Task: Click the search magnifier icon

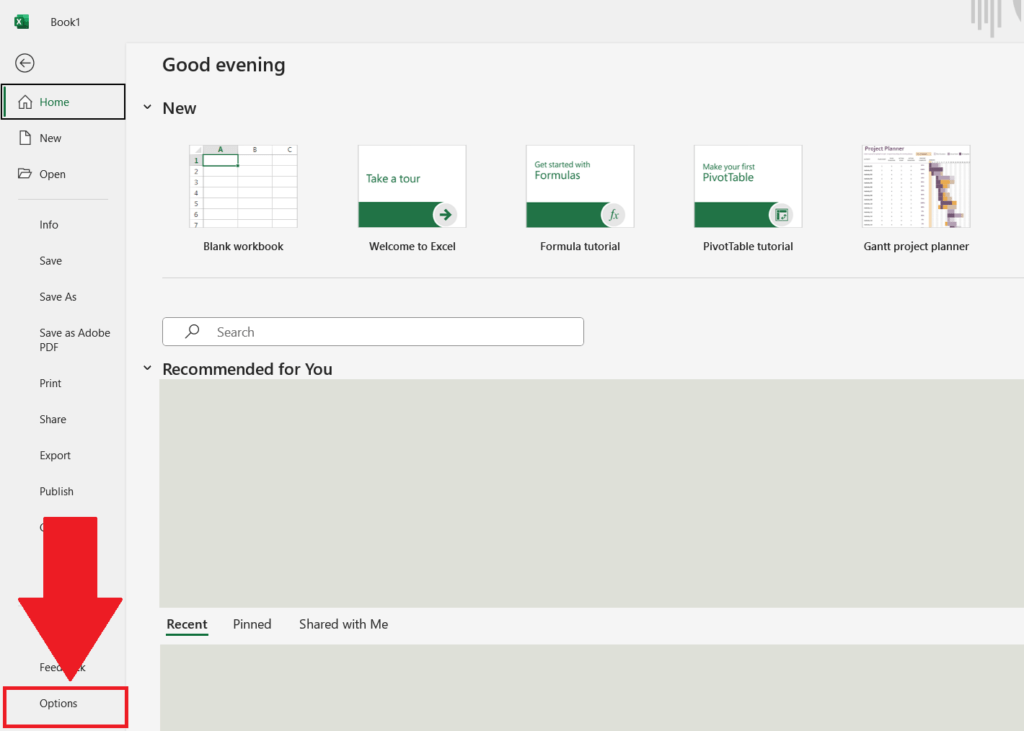Action: 191,331
